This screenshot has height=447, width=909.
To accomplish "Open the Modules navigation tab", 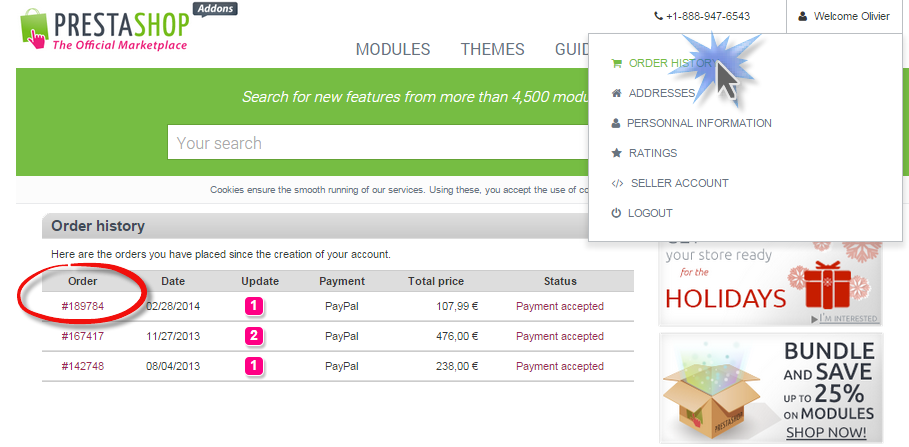I will [x=393, y=49].
